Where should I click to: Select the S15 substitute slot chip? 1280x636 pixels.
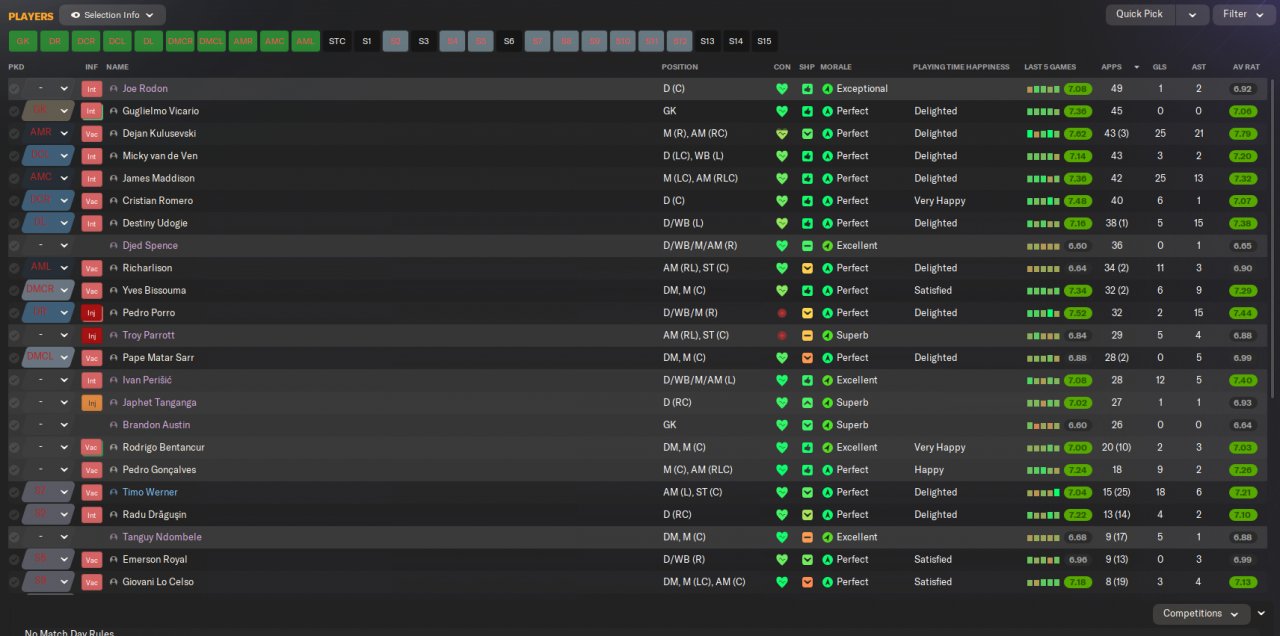764,41
